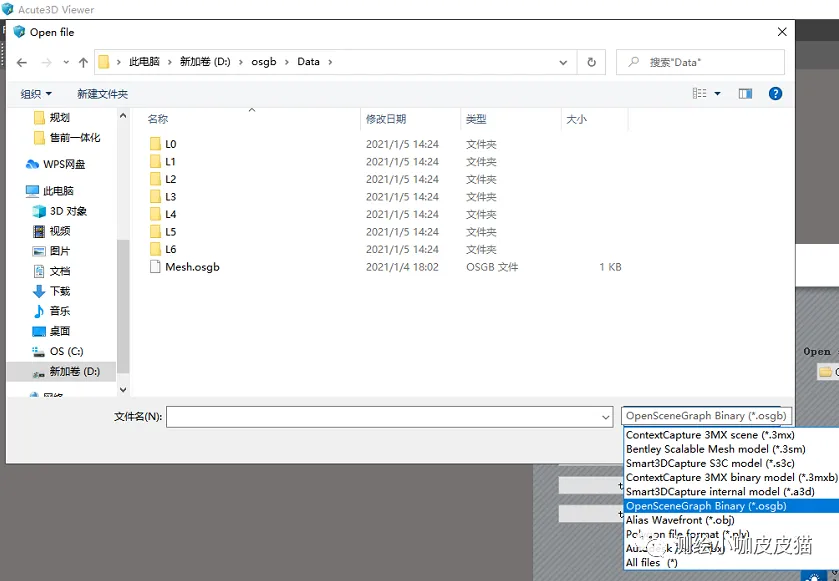Select the Mesh.osgb file
Viewport: 839px width, 581px height.
[192, 267]
